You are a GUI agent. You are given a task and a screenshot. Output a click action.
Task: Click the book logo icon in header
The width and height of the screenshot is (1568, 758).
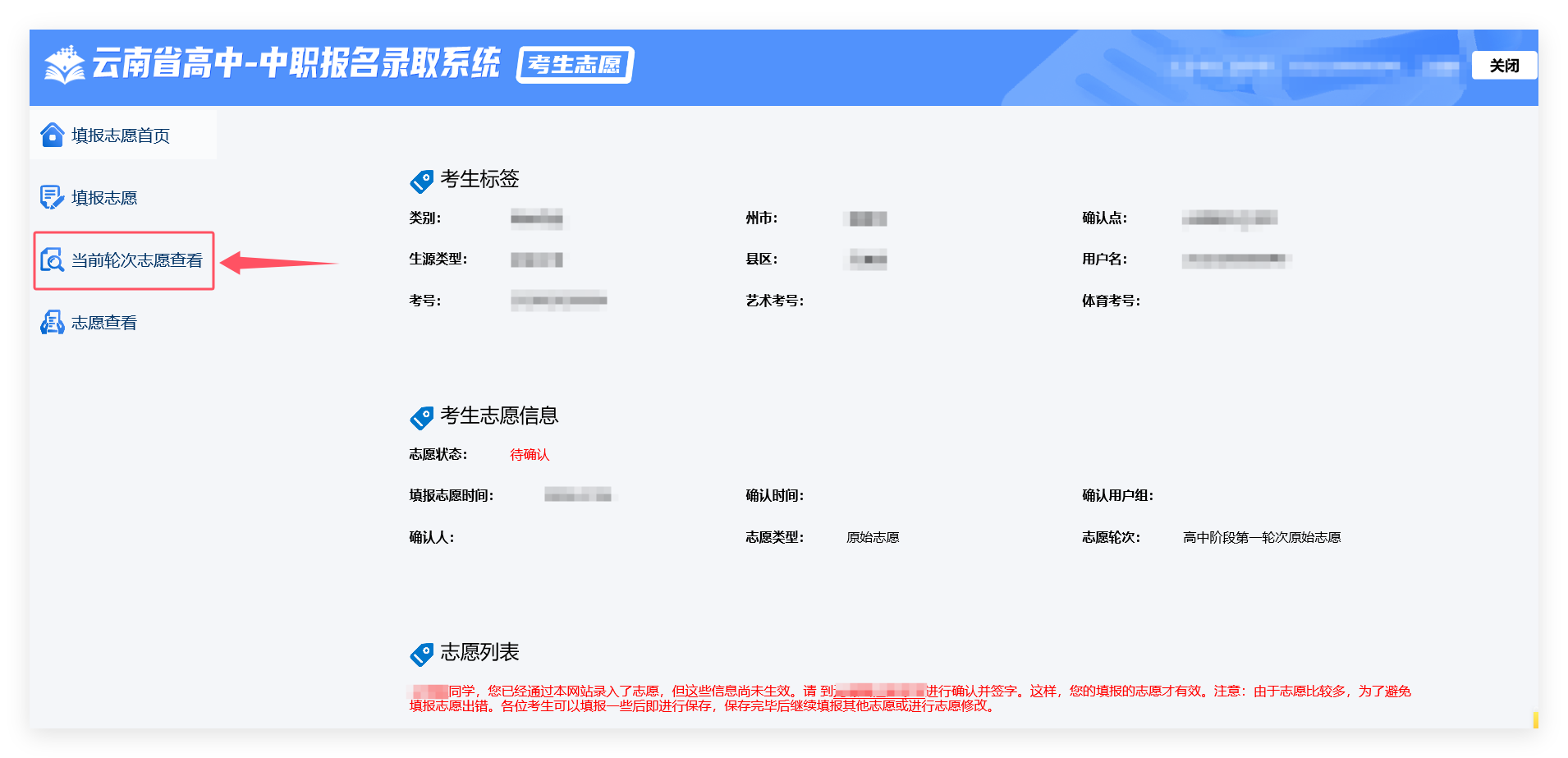[x=64, y=65]
